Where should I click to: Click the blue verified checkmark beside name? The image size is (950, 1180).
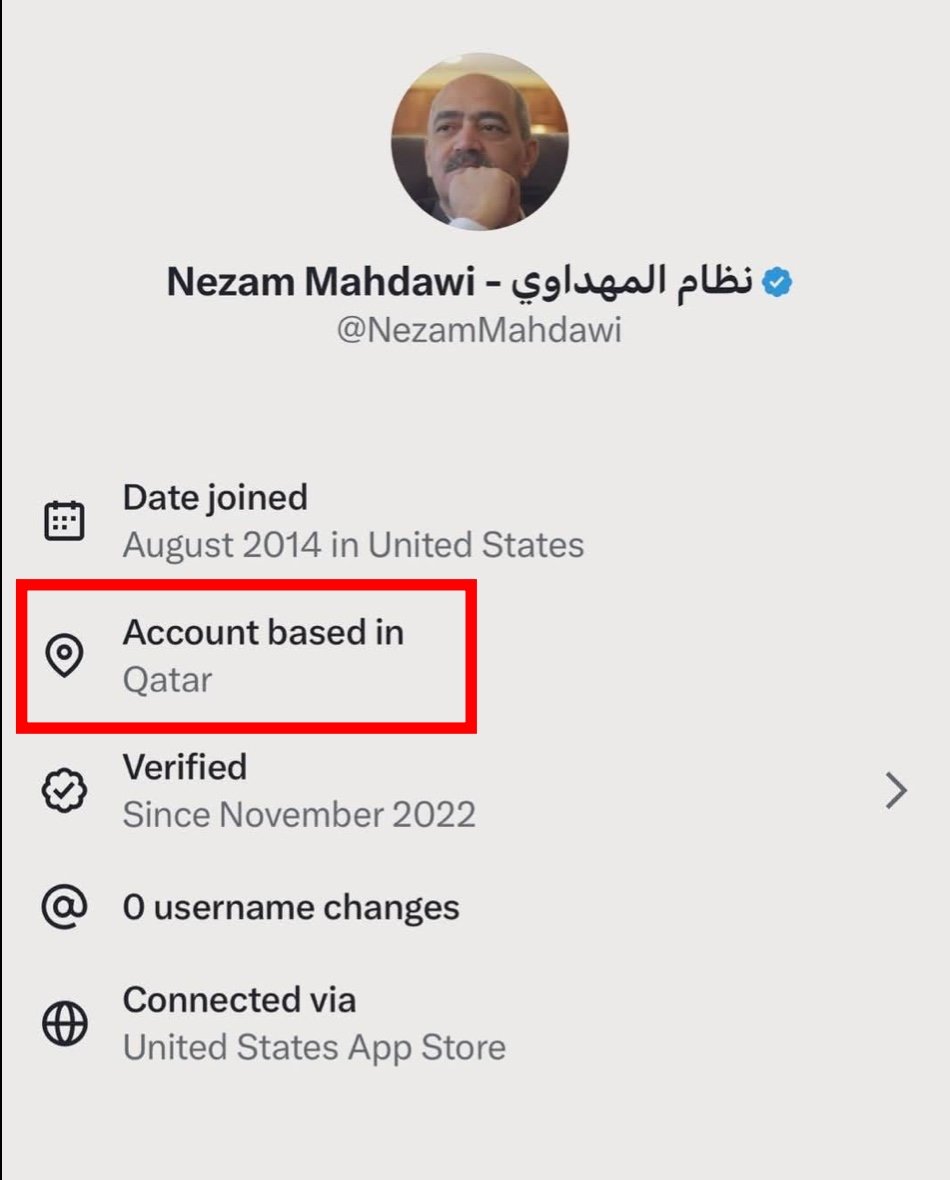click(777, 283)
